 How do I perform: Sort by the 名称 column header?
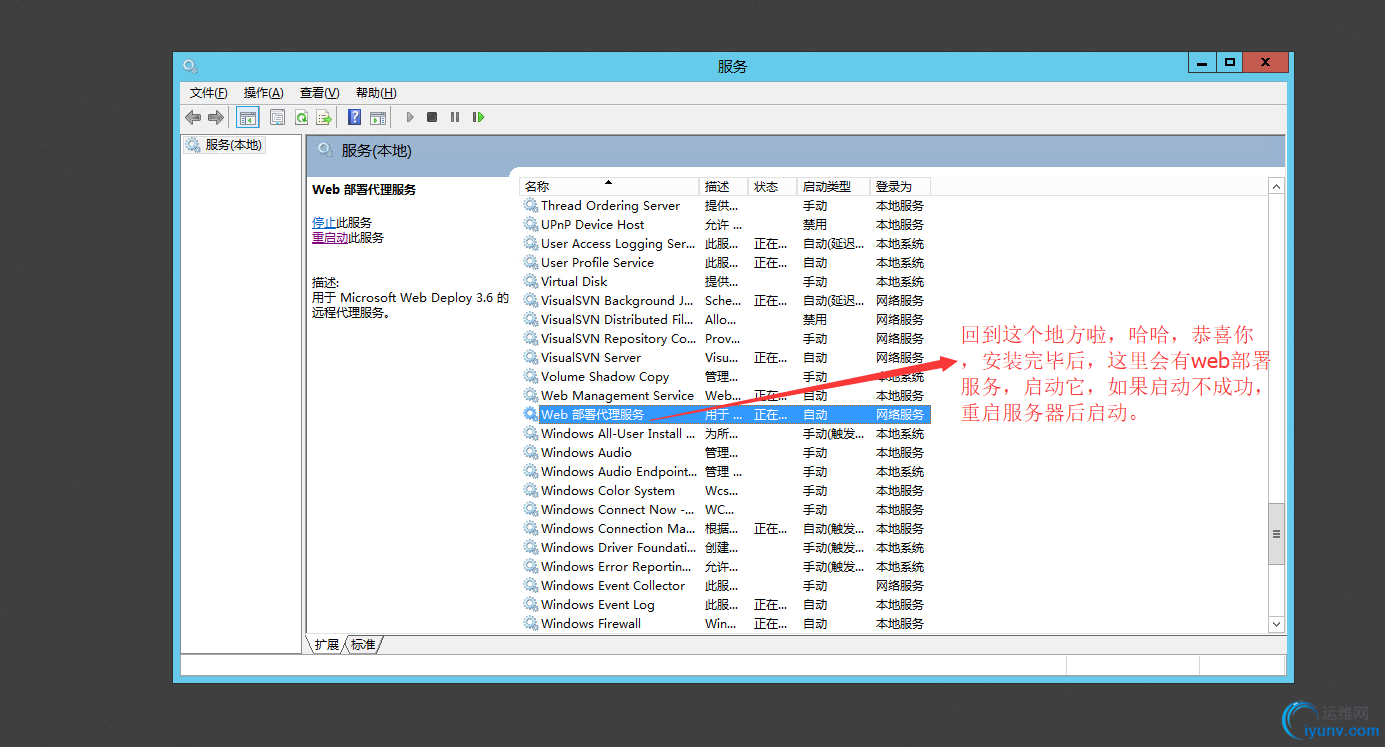tap(609, 186)
